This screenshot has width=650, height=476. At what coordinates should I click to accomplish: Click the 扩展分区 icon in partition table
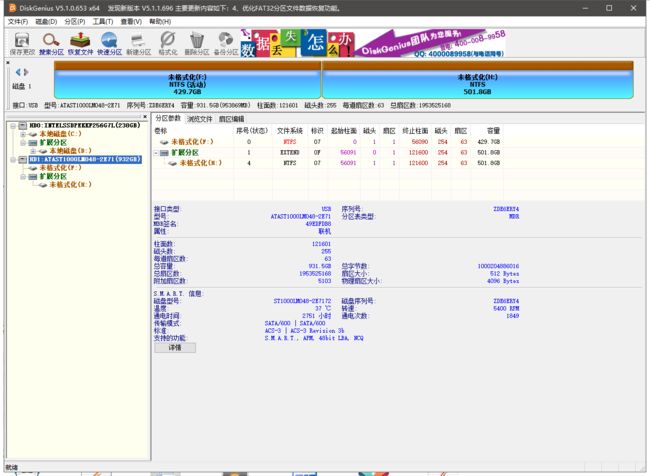coord(164,153)
